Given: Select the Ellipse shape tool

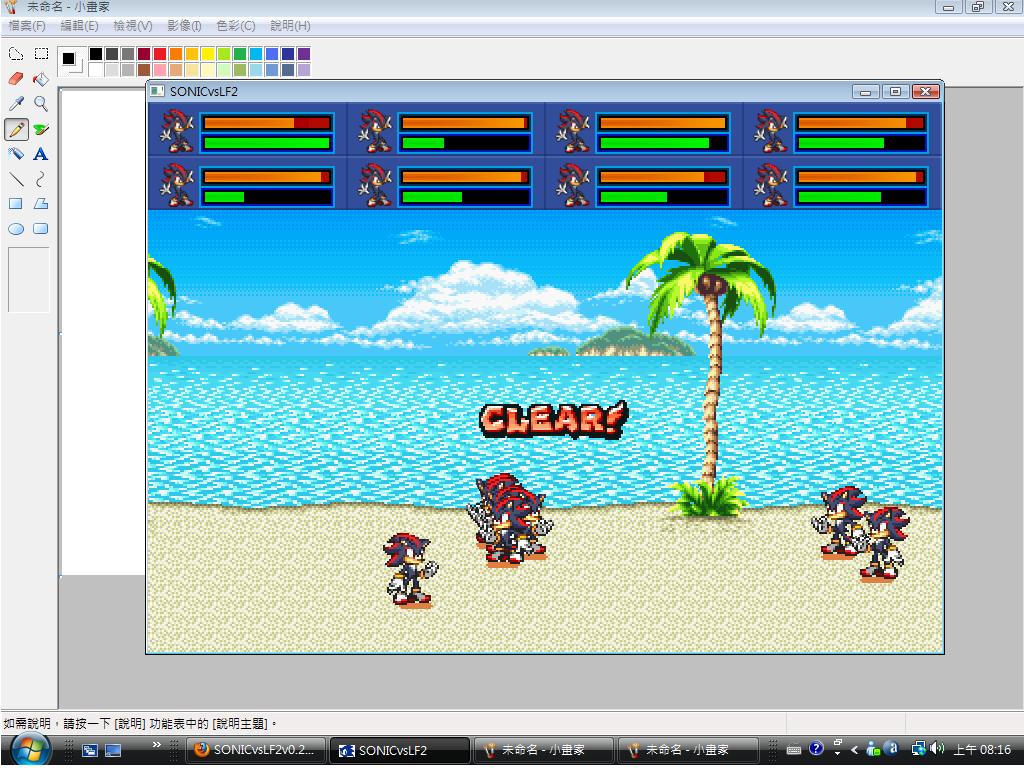Looking at the screenshot, I should pos(16,229).
